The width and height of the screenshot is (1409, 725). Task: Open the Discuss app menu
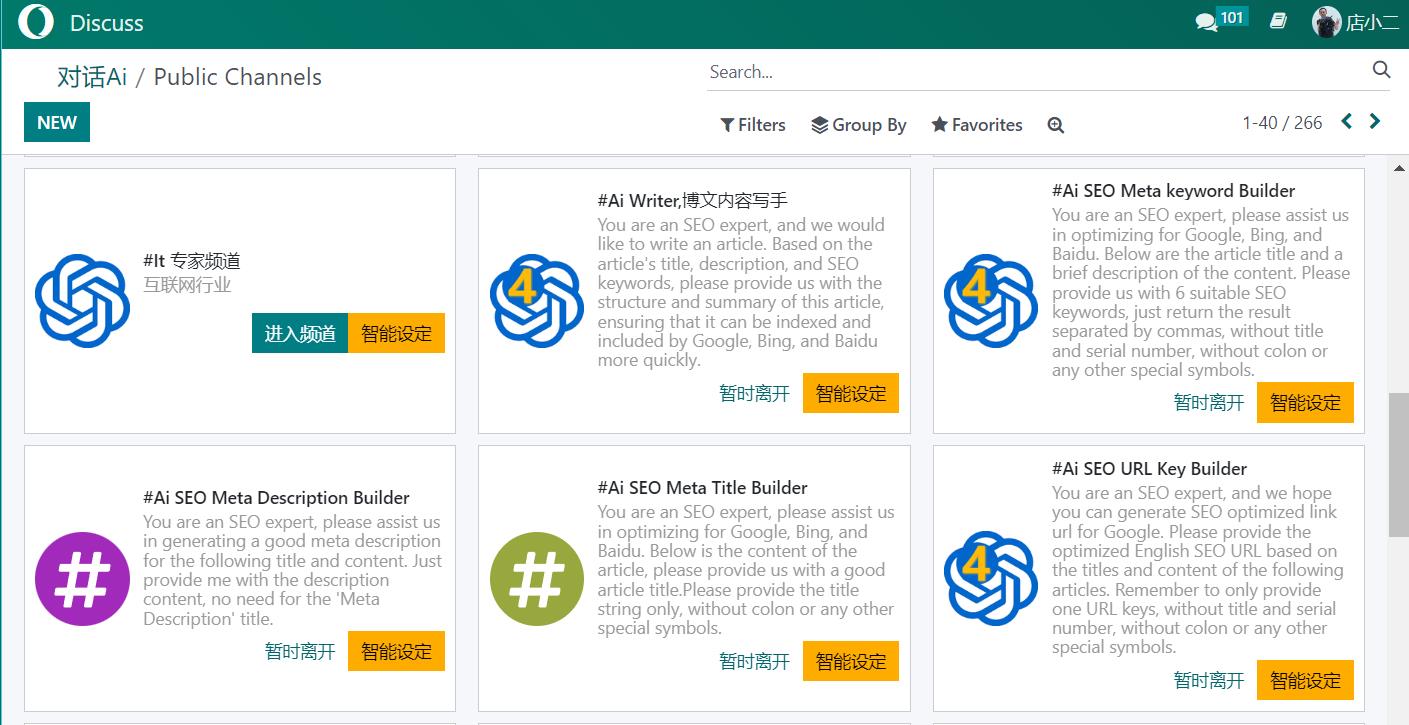point(107,22)
